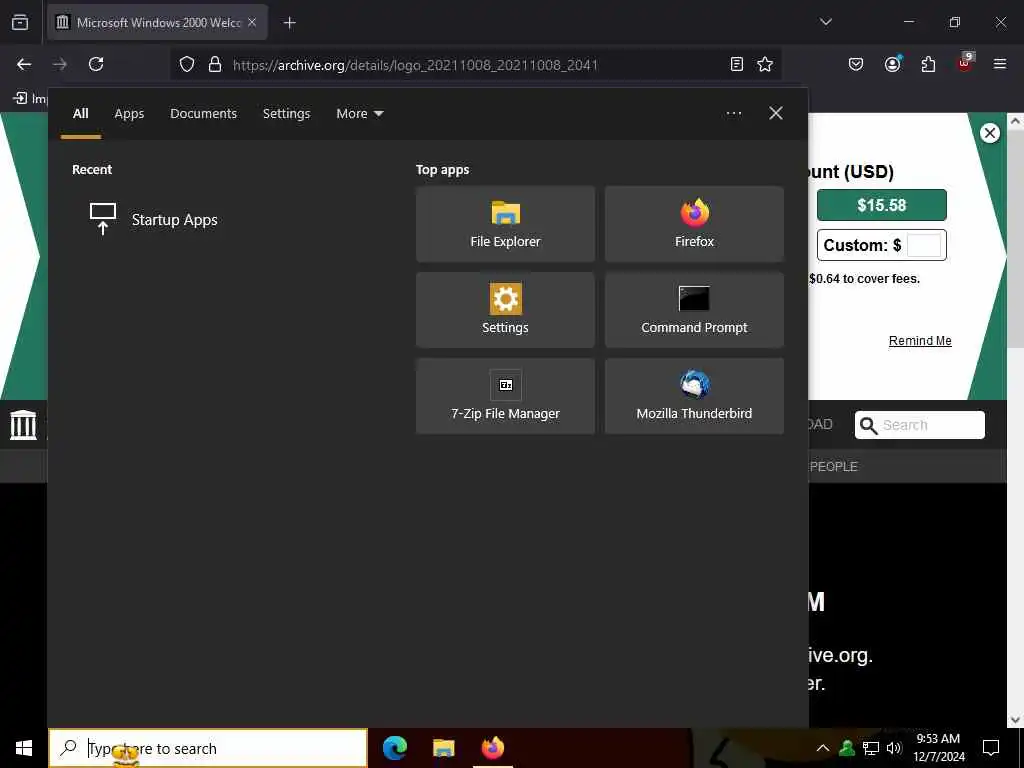Open Settings tile in Top apps
The image size is (1024, 768).
tap(505, 310)
